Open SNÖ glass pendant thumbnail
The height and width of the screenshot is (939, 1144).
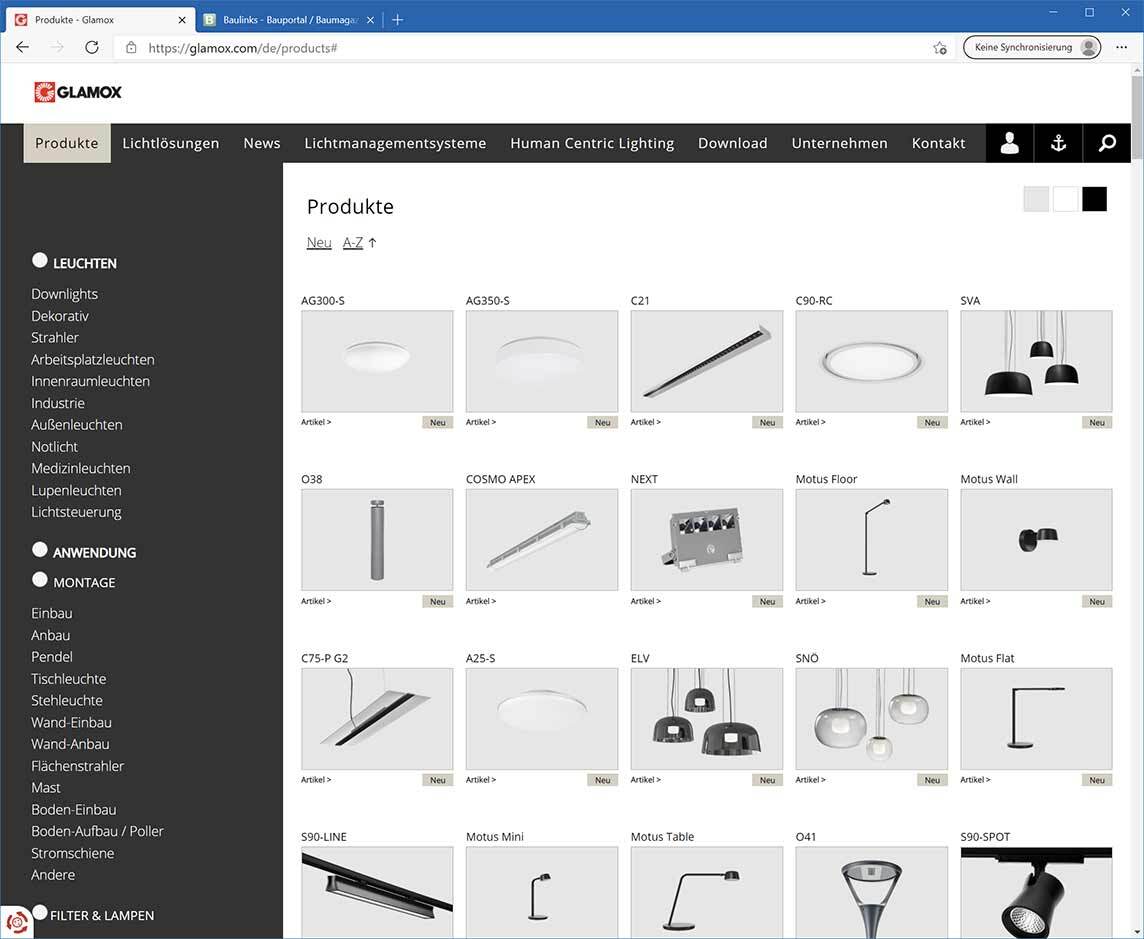871,719
